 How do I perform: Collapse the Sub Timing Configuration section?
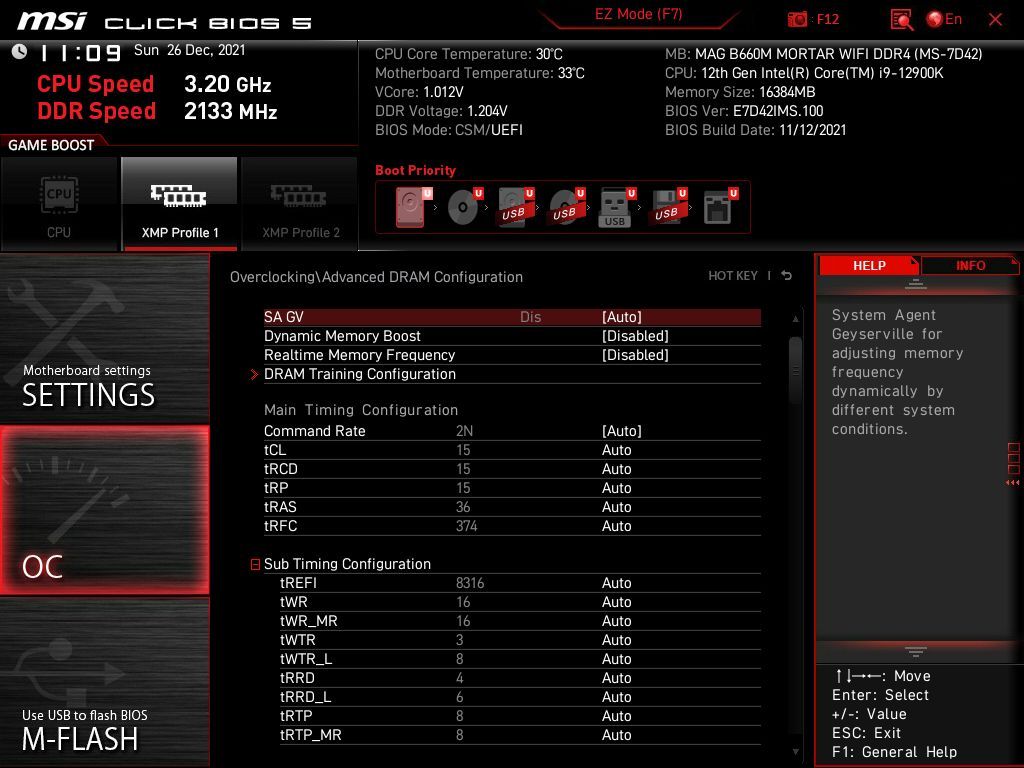[256, 564]
